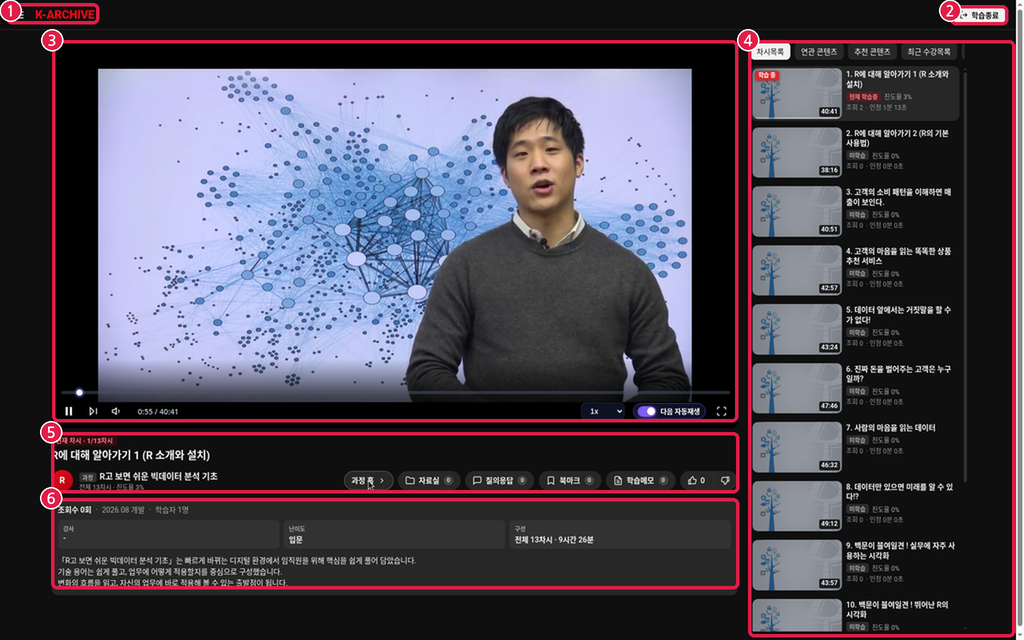The width and height of the screenshot is (1024, 640).
Task: Switch to the 차시목록 tab
Action: point(771,52)
